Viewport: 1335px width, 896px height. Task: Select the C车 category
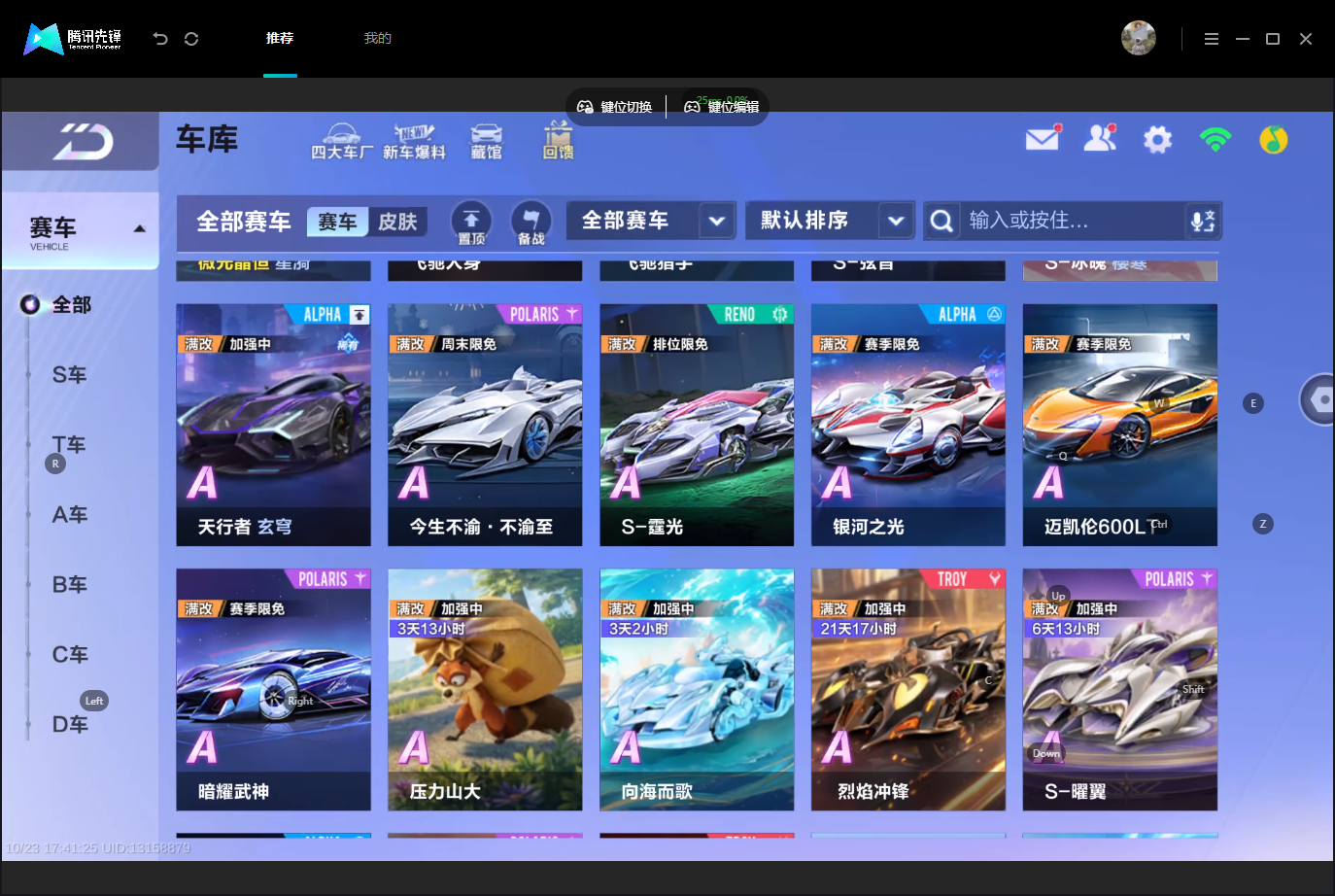coord(69,655)
